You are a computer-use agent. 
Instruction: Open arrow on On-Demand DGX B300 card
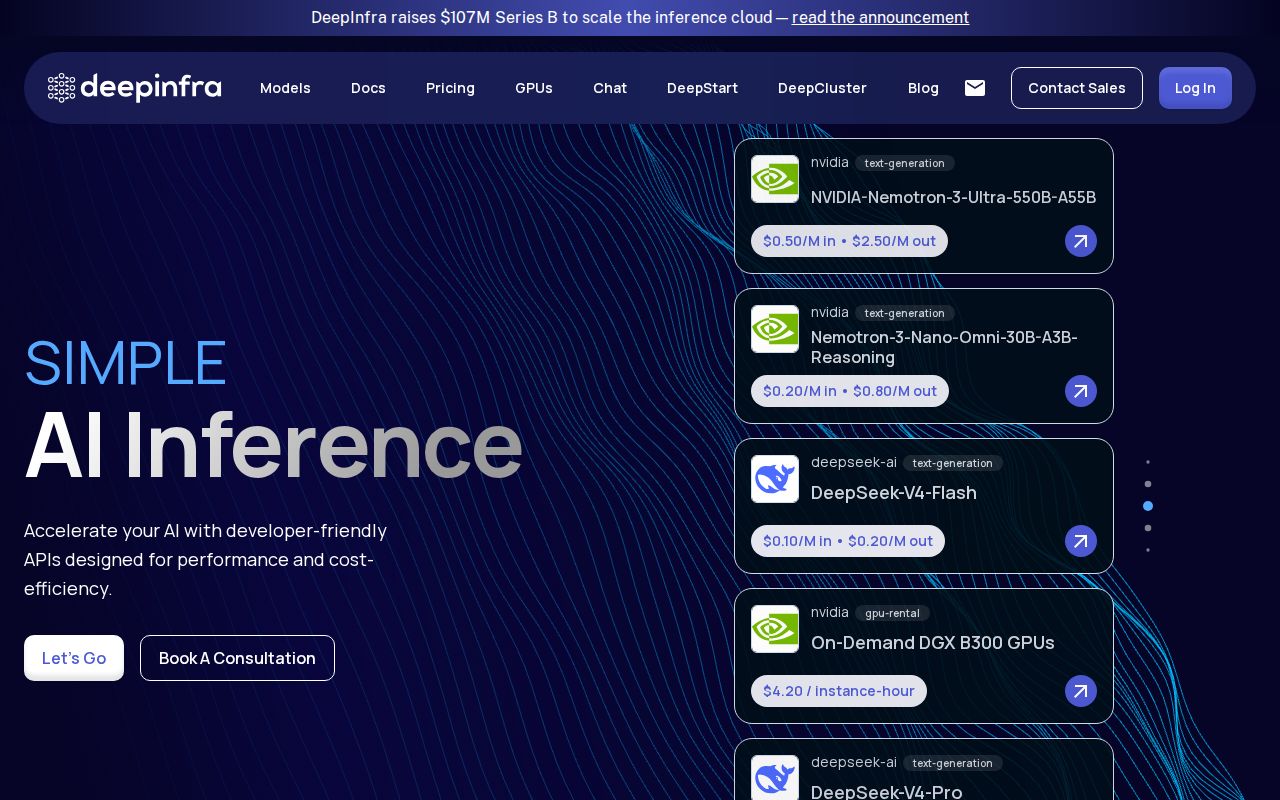pos(1081,691)
